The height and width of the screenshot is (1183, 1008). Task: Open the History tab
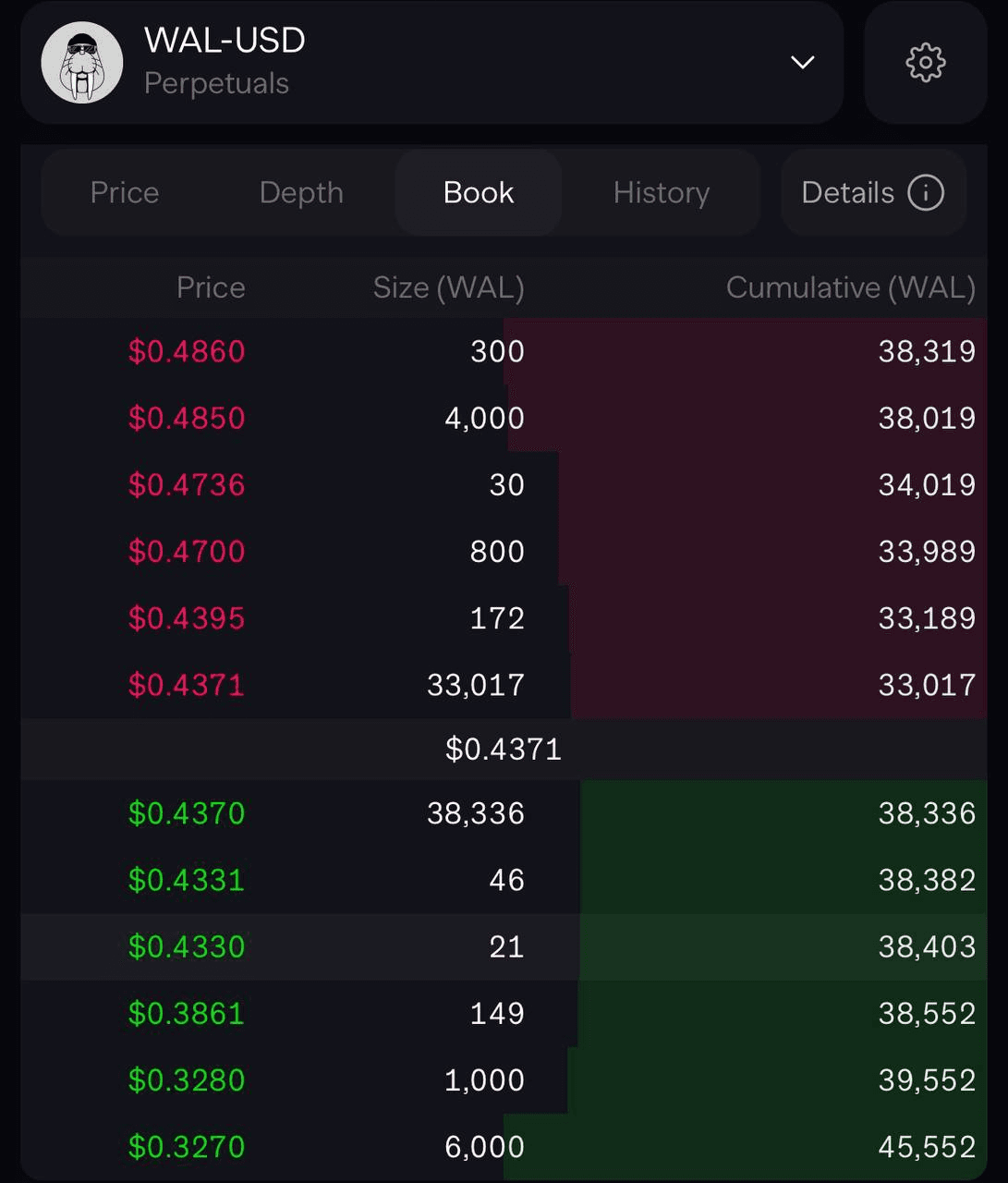[x=662, y=193]
